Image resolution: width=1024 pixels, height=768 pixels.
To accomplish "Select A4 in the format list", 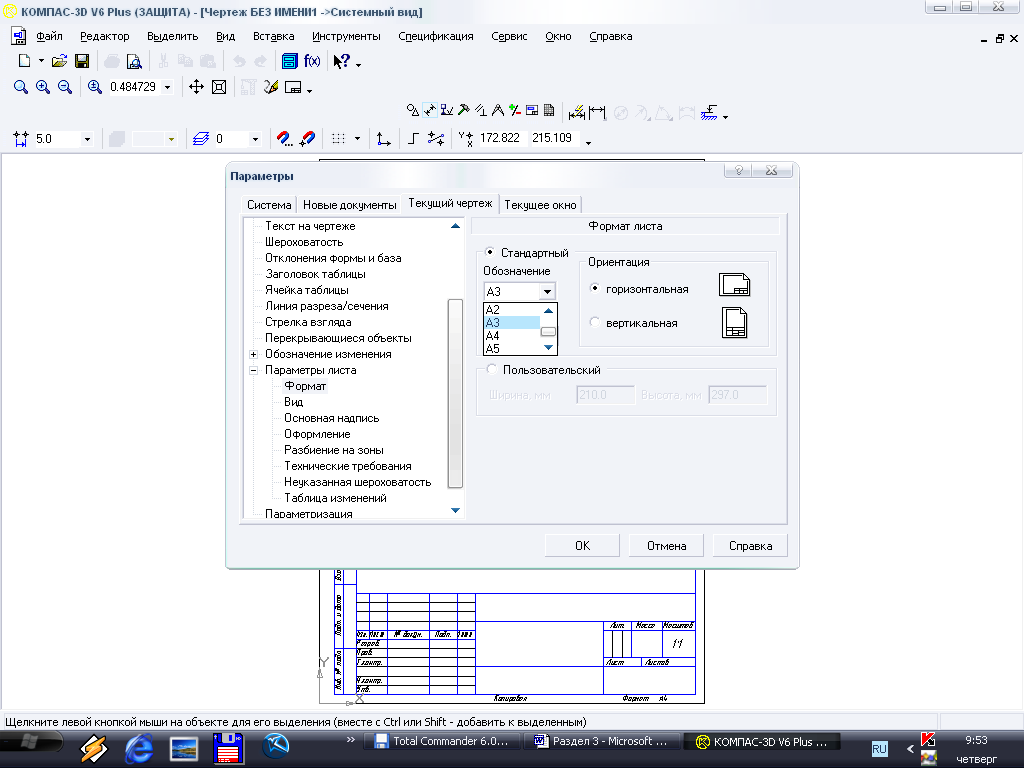I will pyautogui.click(x=512, y=336).
